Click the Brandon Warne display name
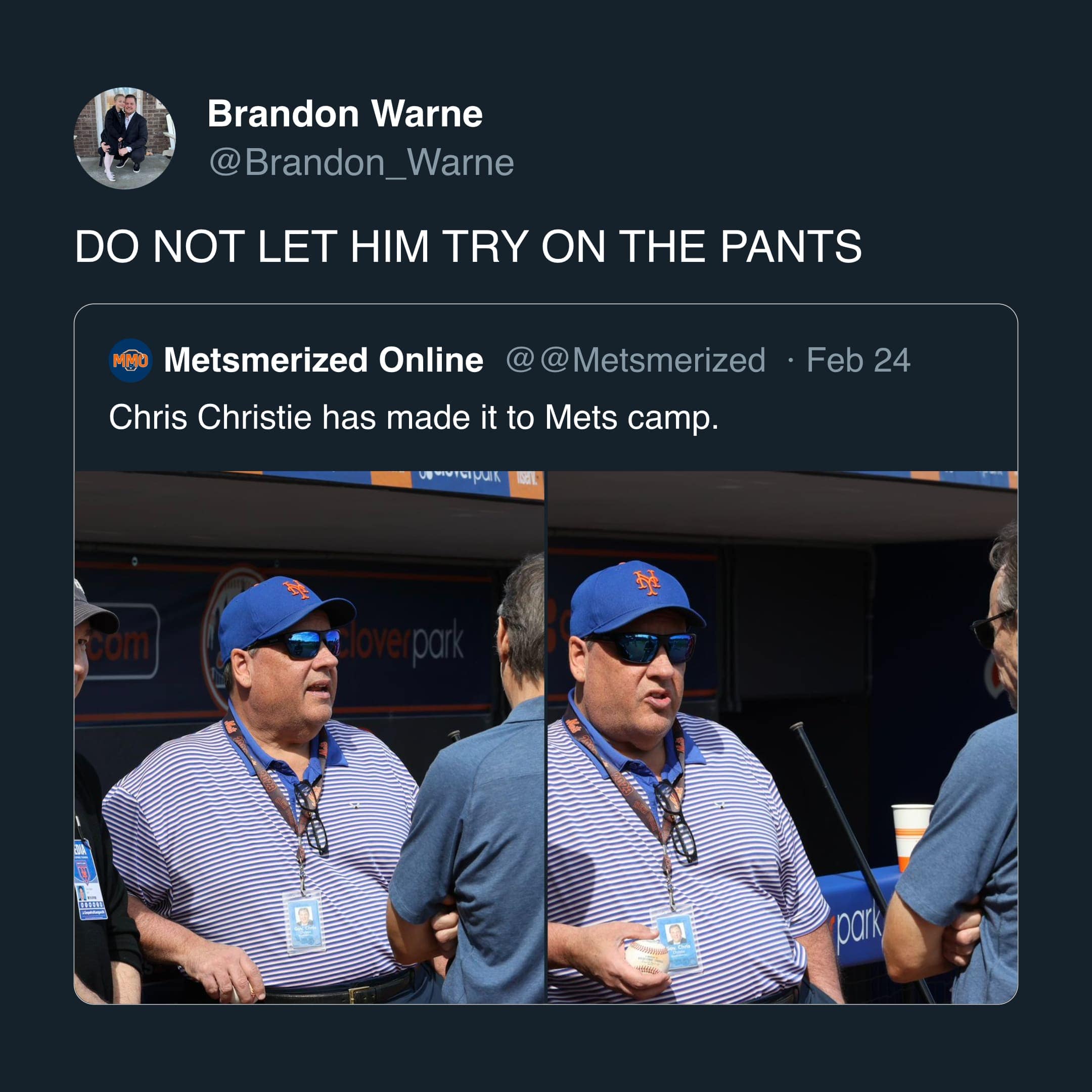 click(x=345, y=114)
